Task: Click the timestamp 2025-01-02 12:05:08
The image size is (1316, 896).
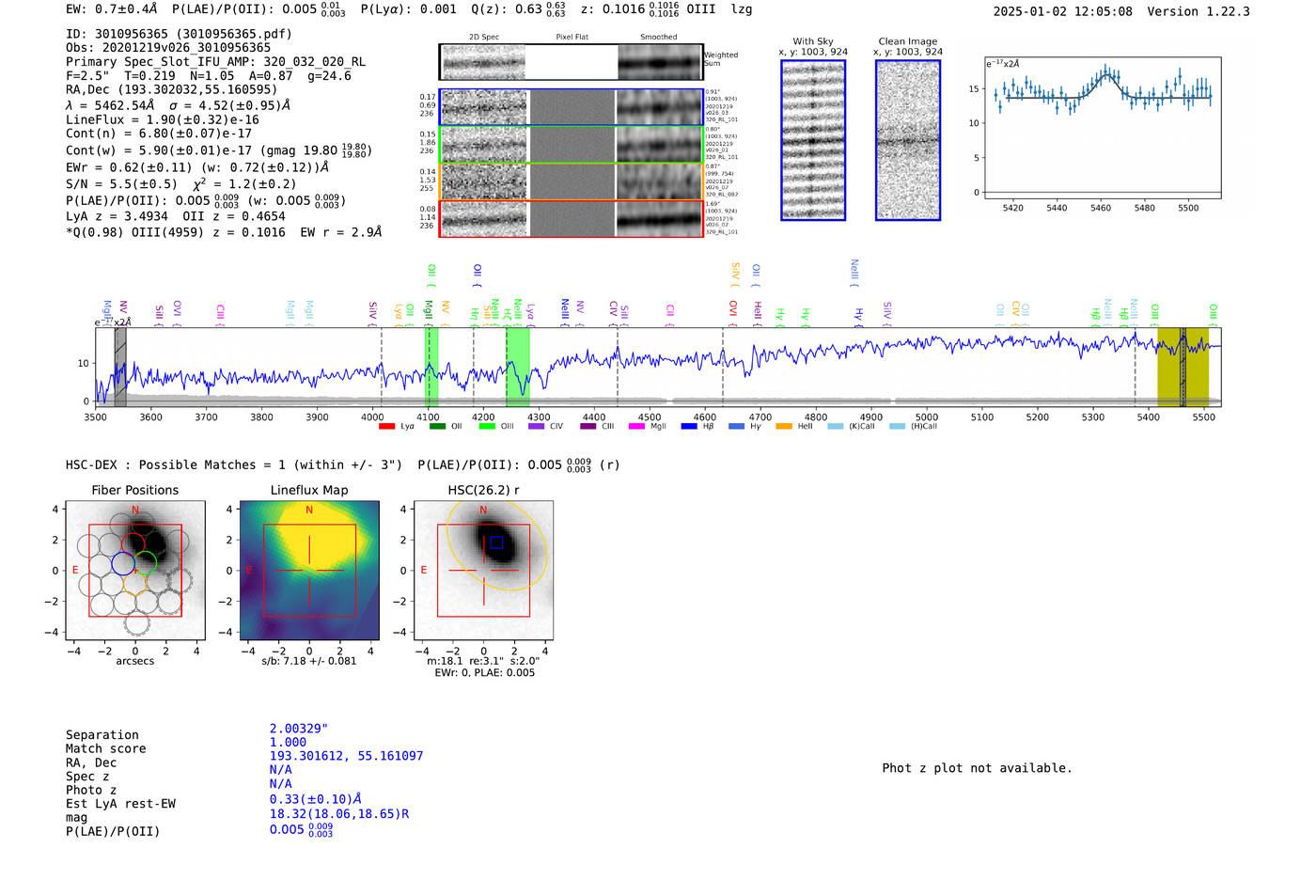Action: click(1063, 11)
